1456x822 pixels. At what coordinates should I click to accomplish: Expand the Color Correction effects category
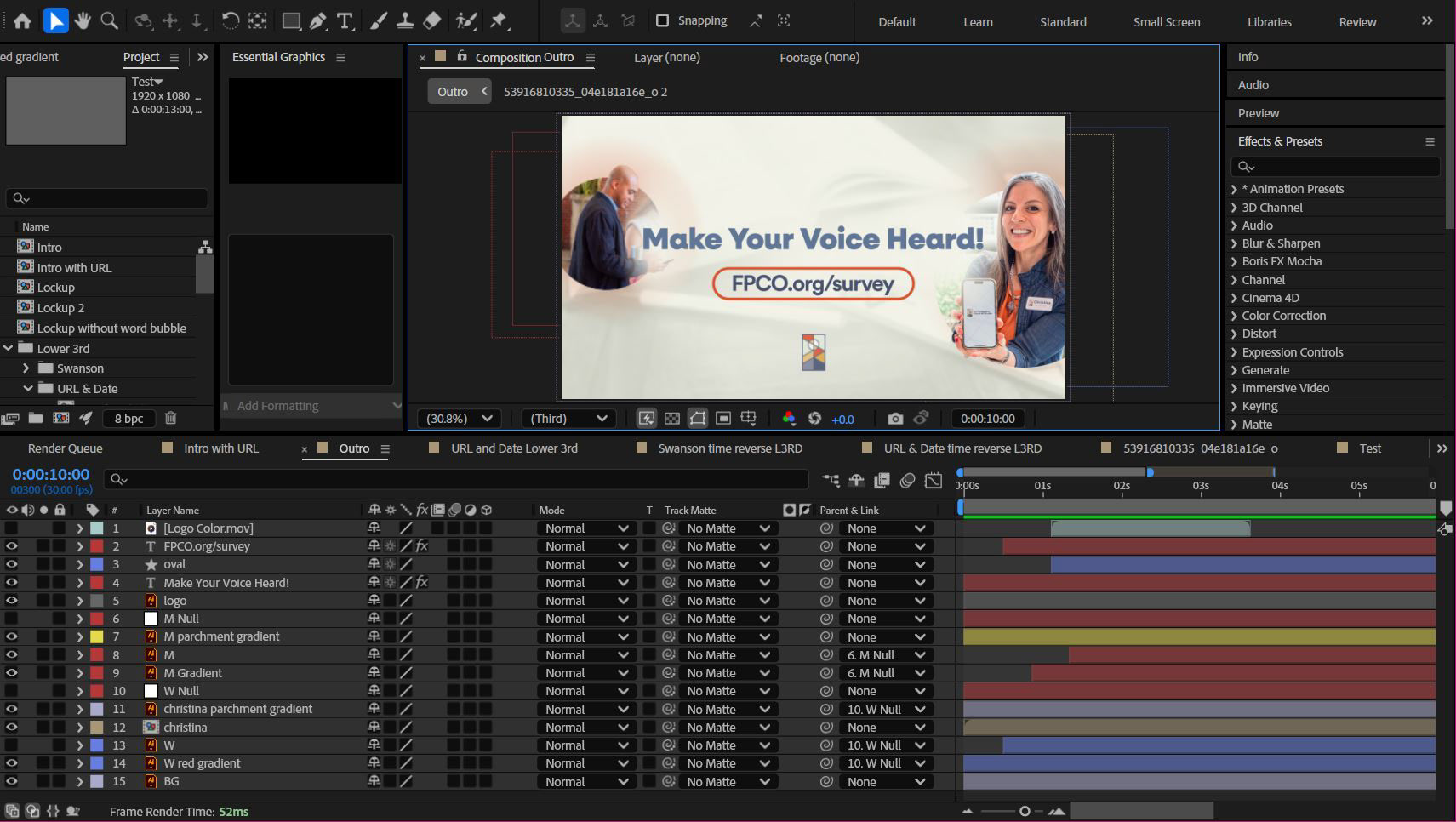(x=1234, y=316)
